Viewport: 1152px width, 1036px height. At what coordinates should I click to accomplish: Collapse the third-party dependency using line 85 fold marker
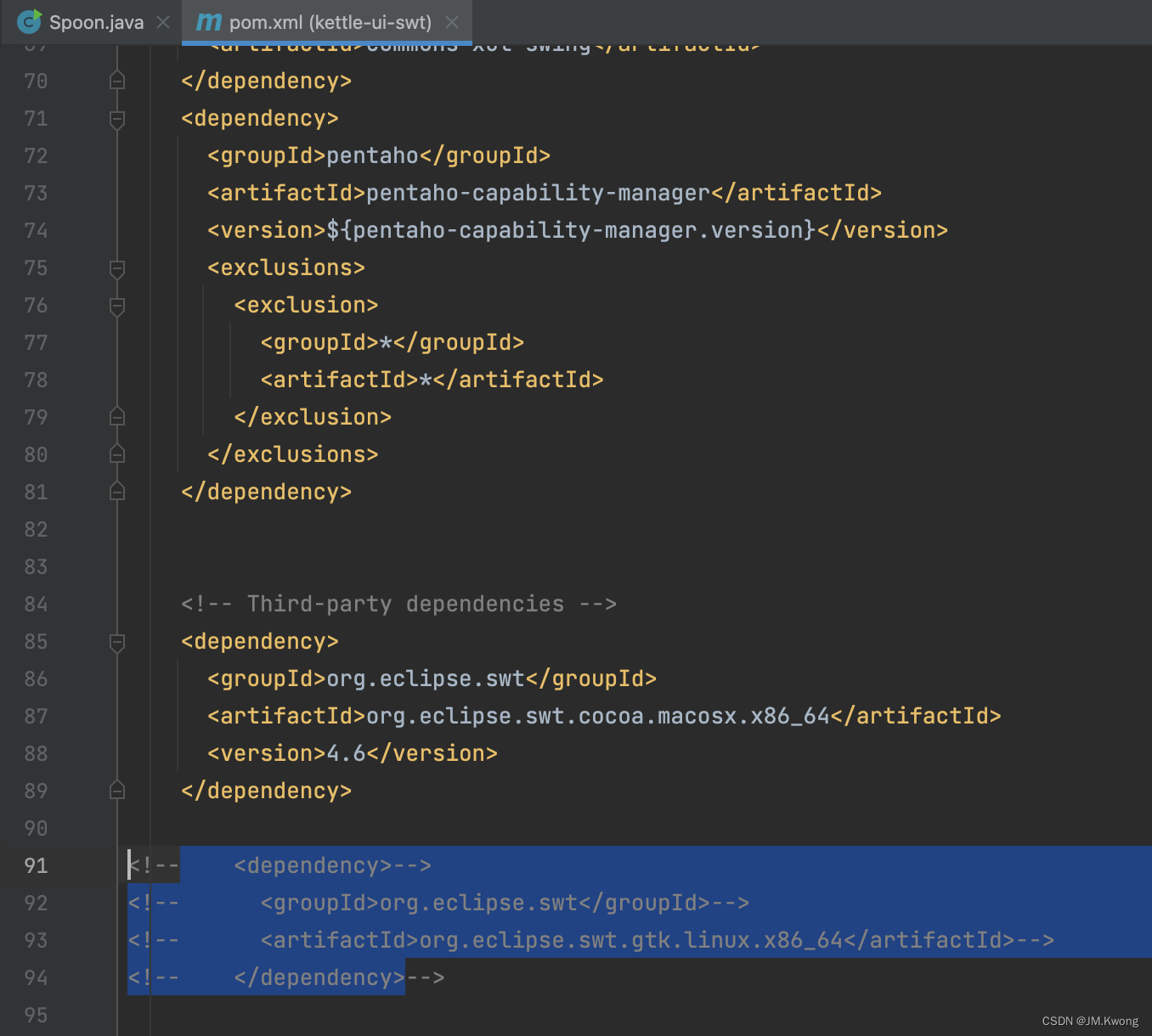pyautogui.click(x=117, y=642)
